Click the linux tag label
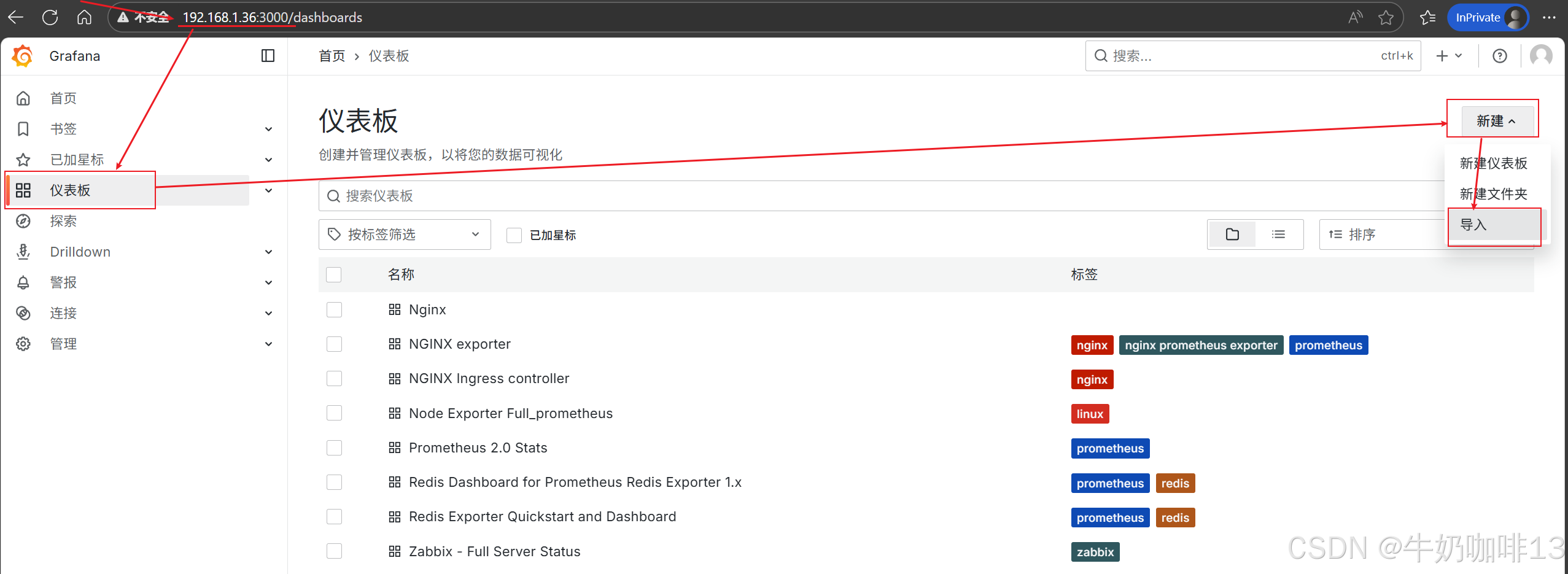The image size is (1568, 574). (1090, 414)
